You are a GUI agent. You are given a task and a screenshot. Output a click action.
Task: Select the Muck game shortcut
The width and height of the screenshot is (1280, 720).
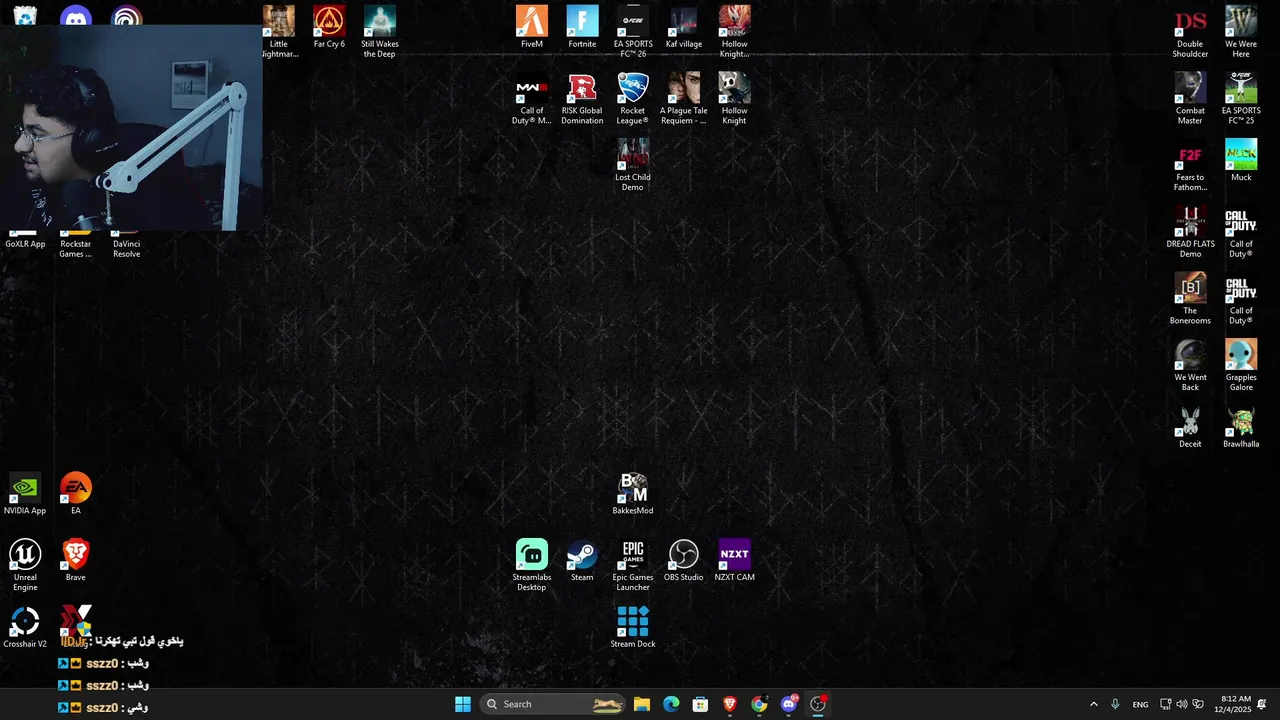(1241, 160)
